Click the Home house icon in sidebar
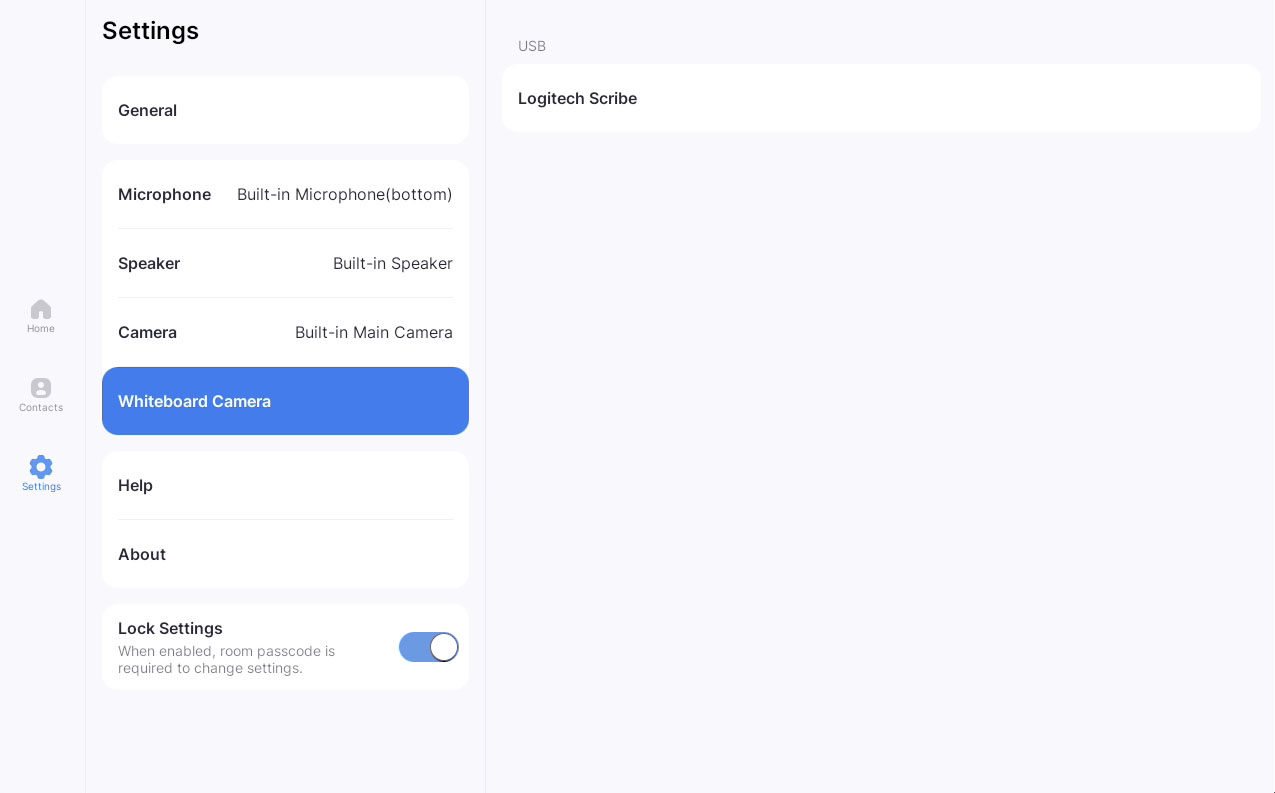The image size is (1275, 793). click(41, 309)
